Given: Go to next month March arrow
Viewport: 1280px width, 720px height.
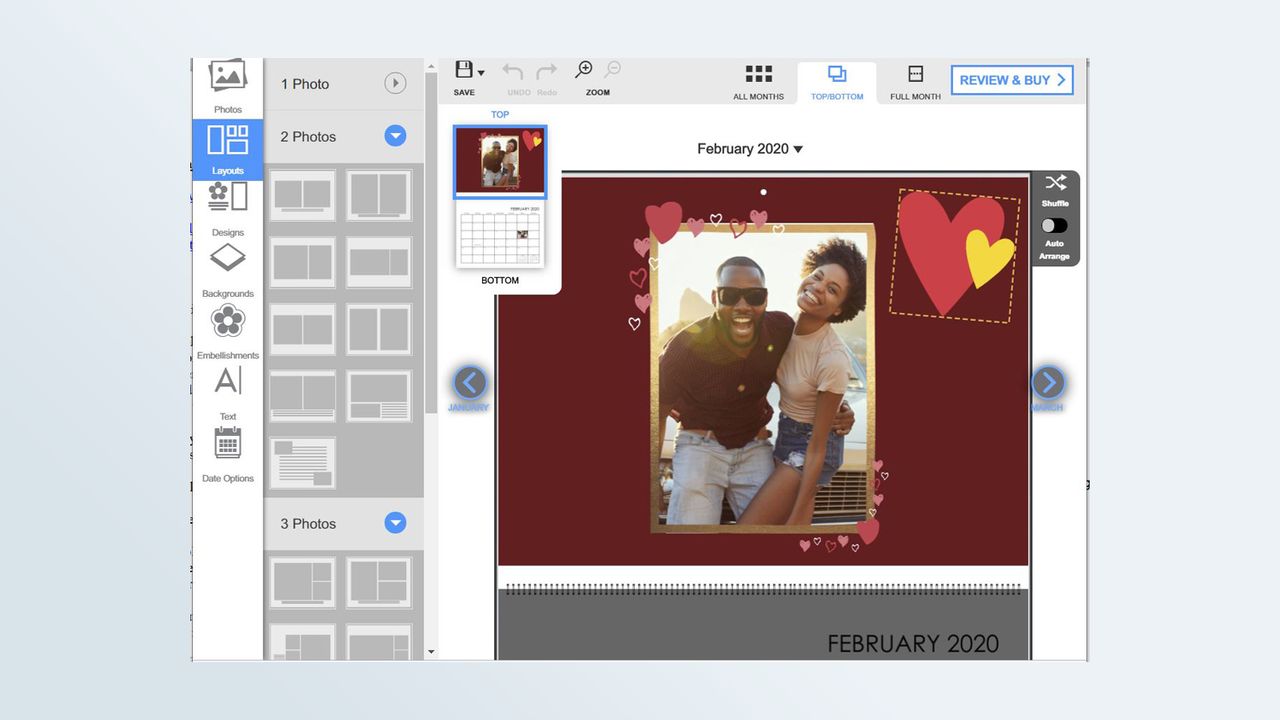Looking at the screenshot, I should 1047,382.
